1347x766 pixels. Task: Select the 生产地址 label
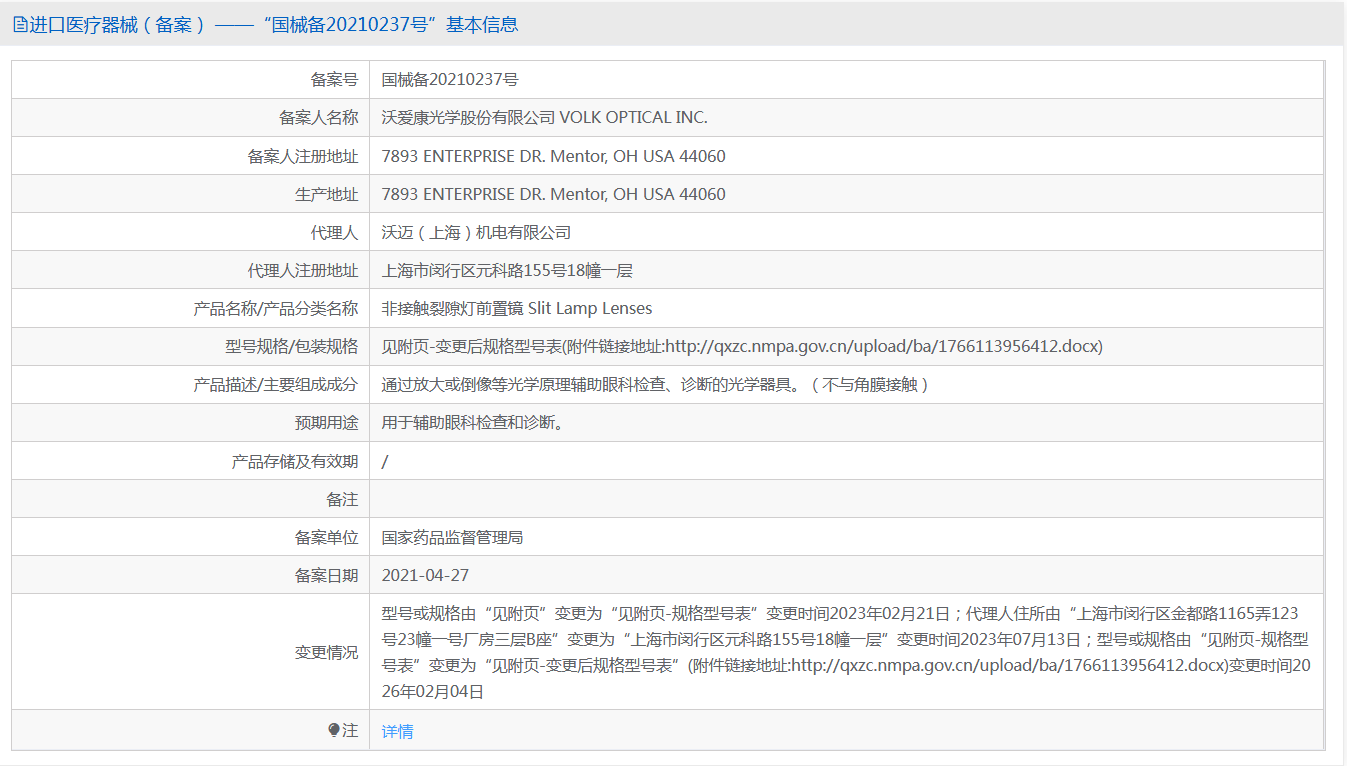click(x=326, y=194)
